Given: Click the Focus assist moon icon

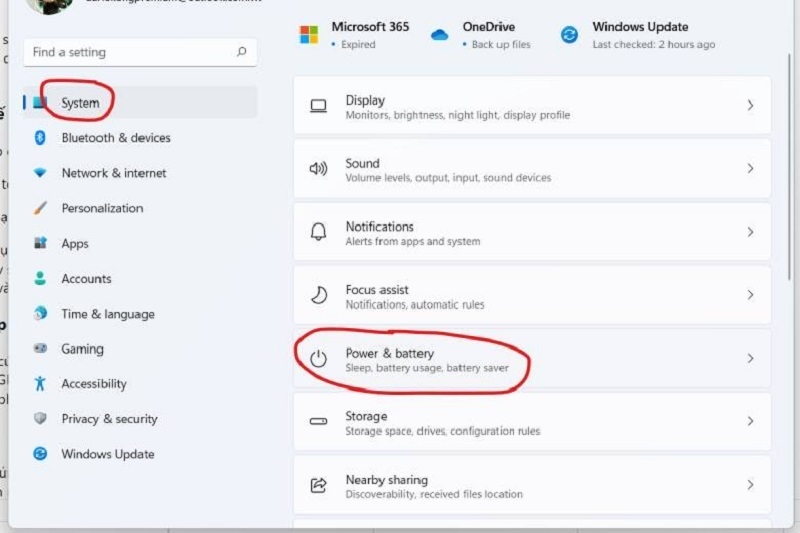Looking at the screenshot, I should pos(318,295).
